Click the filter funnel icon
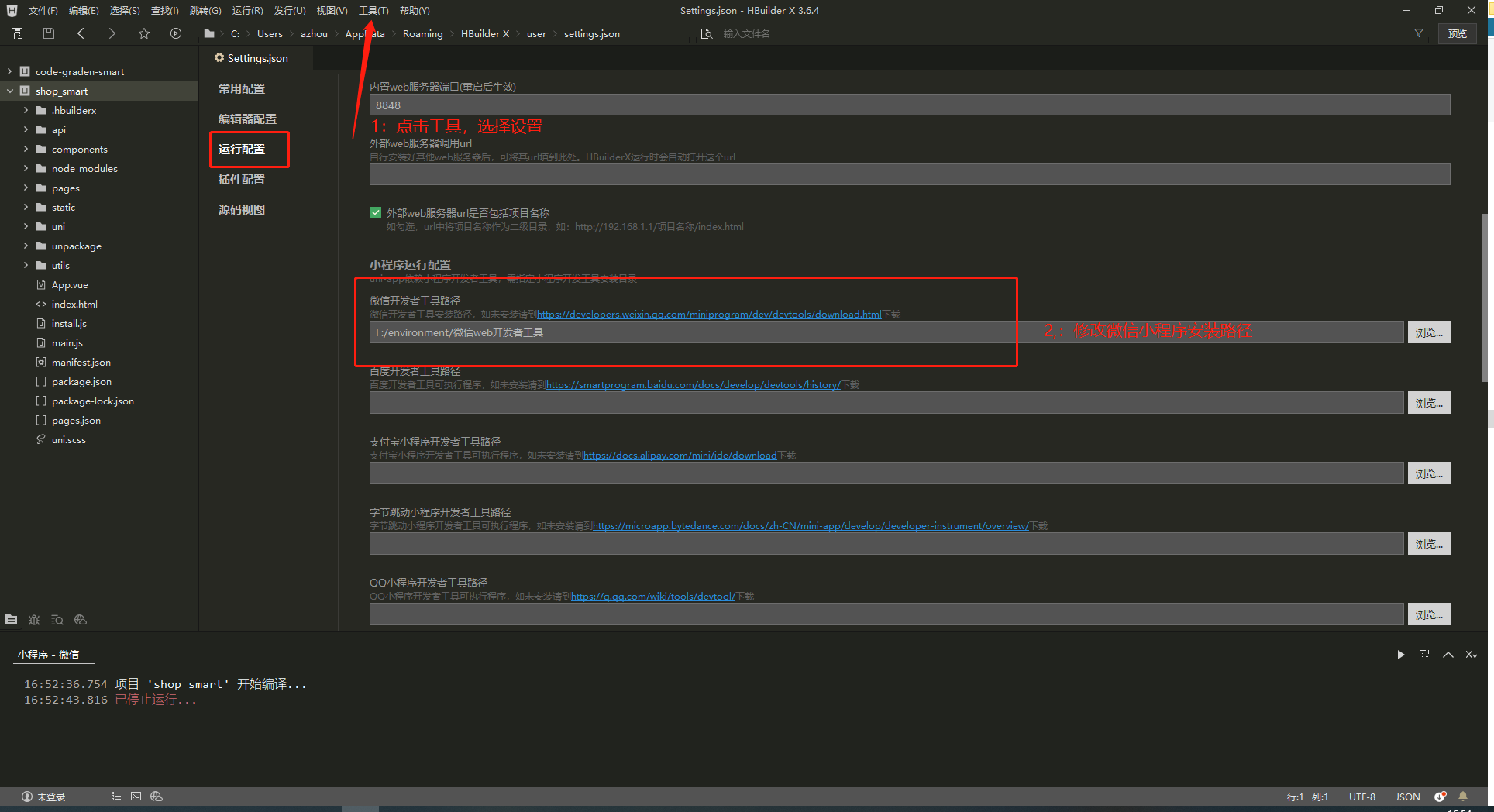The width and height of the screenshot is (1494, 812). pyautogui.click(x=1419, y=33)
